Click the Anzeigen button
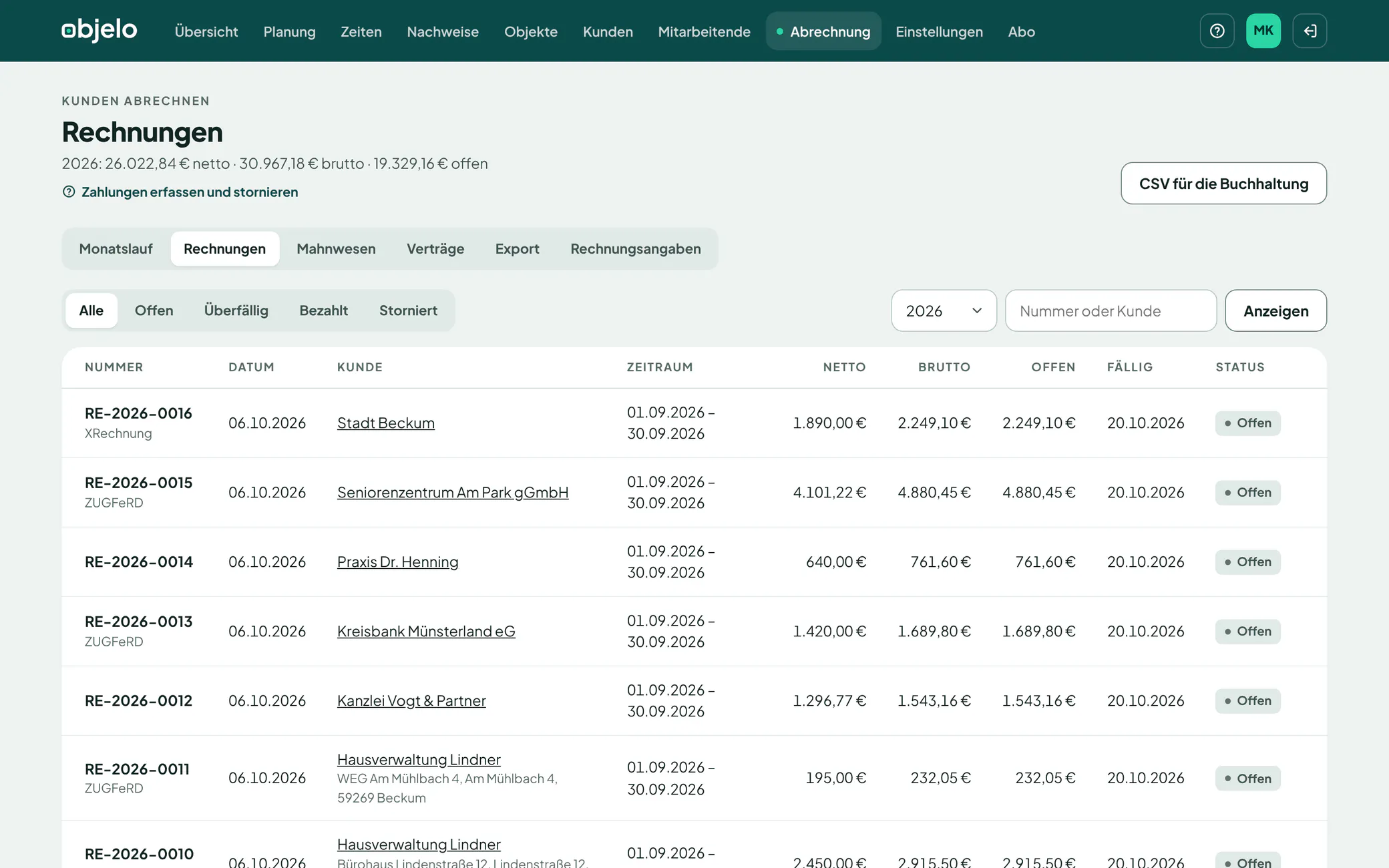Image resolution: width=1389 pixels, height=868 pixels. coord(1275,310)
